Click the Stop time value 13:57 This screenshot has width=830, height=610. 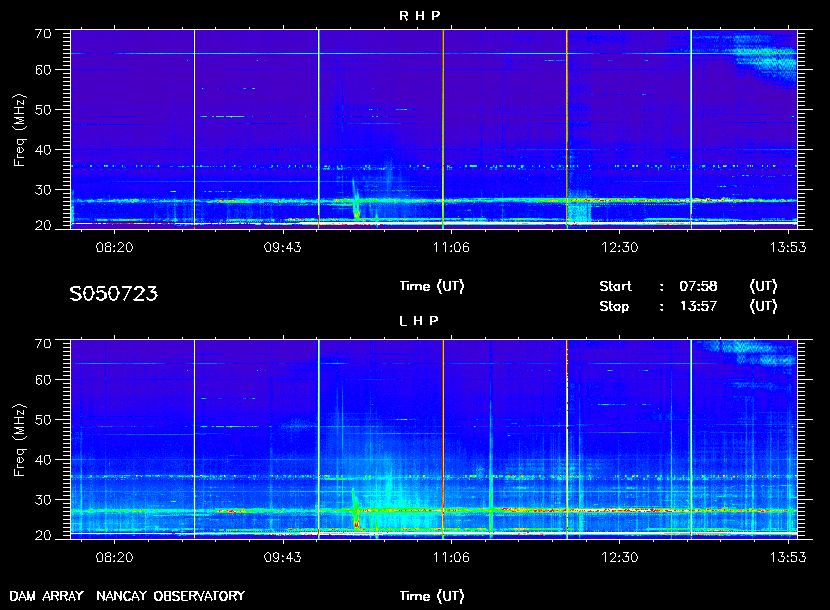pyautogui.click(x=698, y=306)
